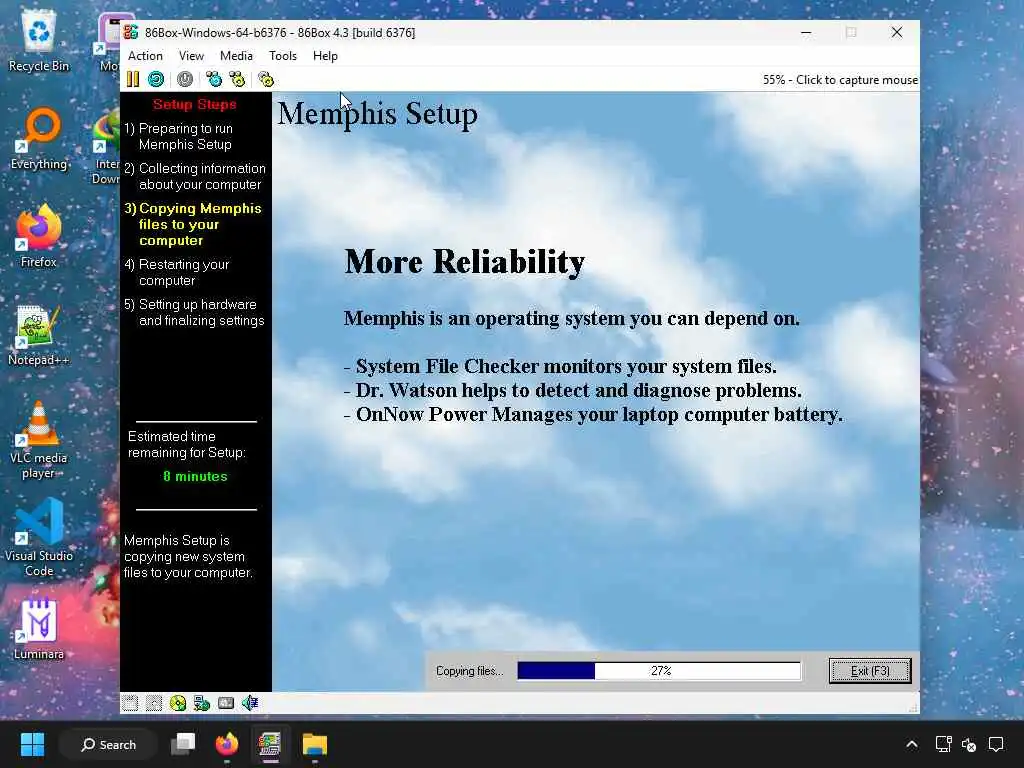Click step 5 'Setting up hardware'

[x=194, y=312]
